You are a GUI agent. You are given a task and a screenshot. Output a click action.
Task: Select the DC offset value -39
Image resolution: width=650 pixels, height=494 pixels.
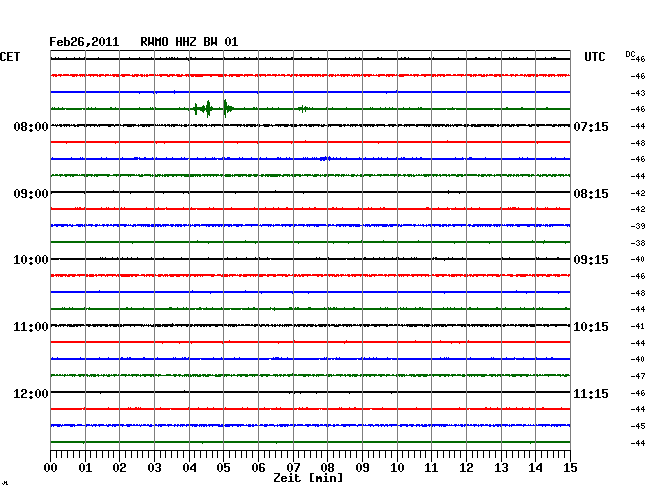[638, 226]
